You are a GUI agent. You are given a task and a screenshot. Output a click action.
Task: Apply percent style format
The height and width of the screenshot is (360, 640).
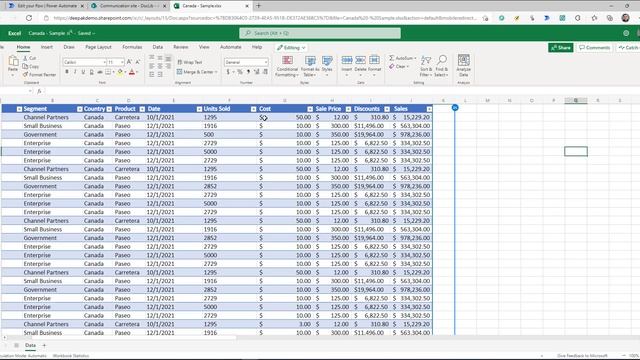pos(240,72)
